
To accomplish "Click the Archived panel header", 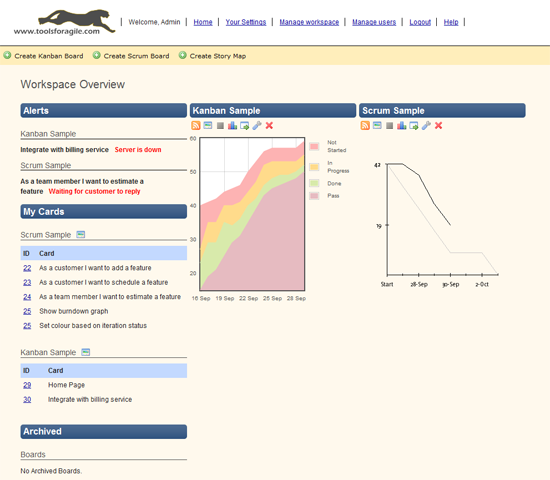I will (x=103, y=432).
